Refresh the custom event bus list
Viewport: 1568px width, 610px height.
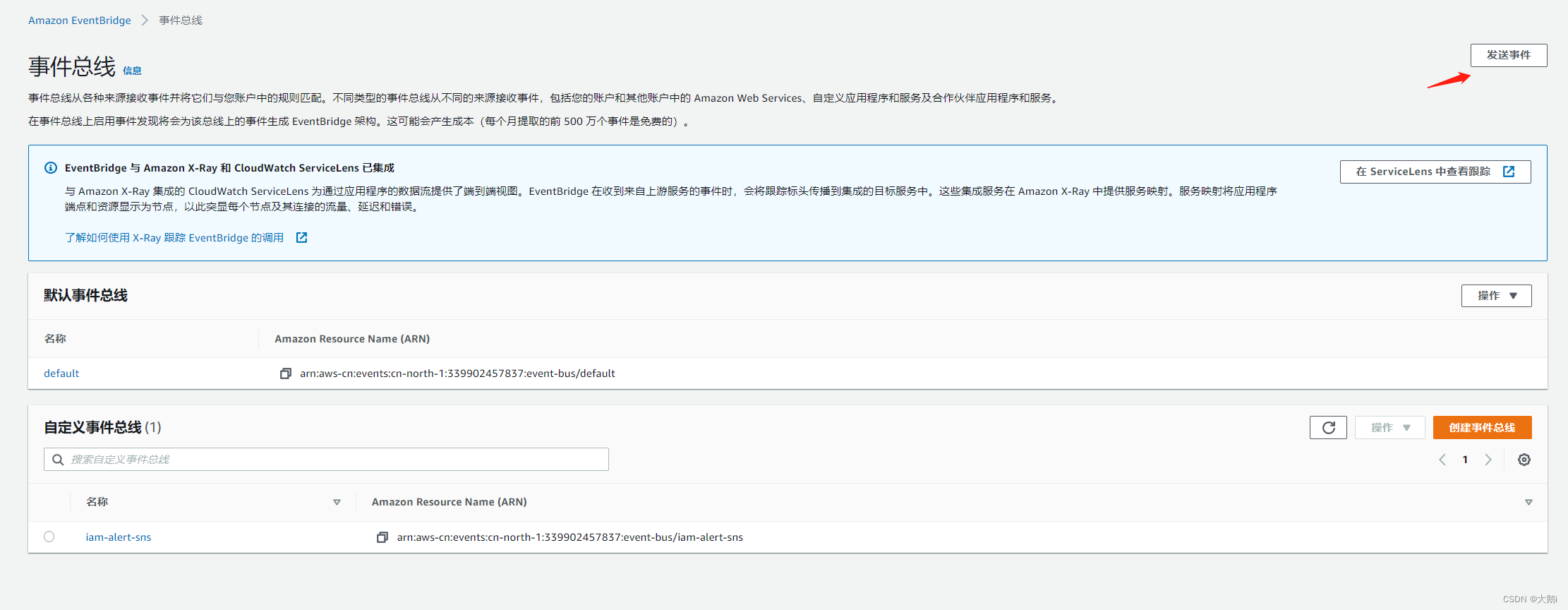1328,428
